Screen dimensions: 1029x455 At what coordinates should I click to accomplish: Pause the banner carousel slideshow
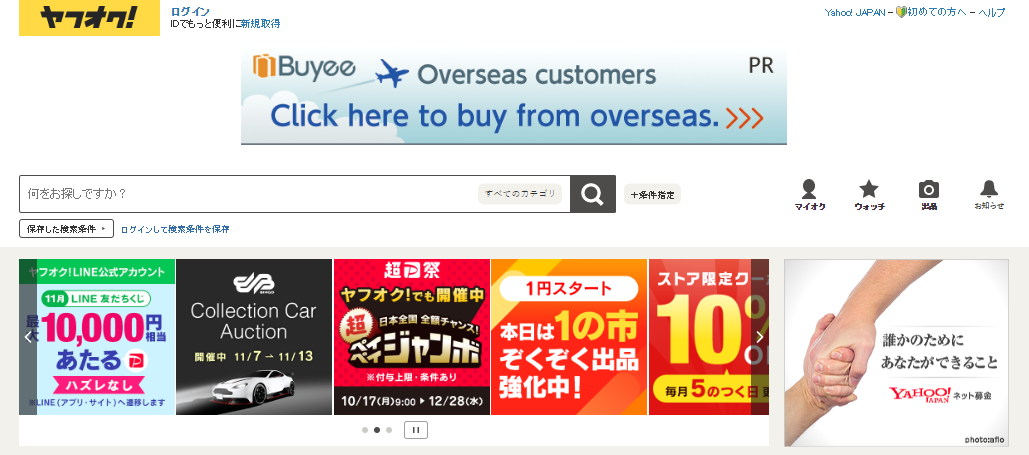click(416, 430)
